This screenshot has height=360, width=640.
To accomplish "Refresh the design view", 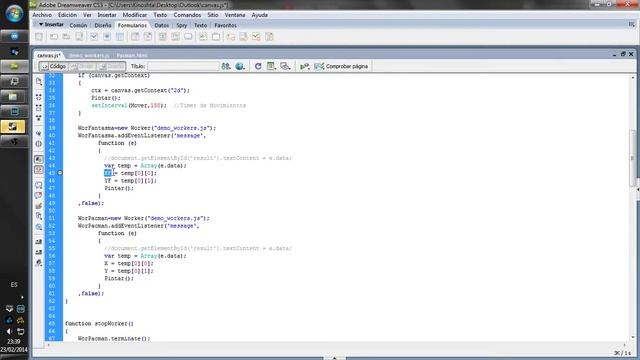I will coord(258,66).
